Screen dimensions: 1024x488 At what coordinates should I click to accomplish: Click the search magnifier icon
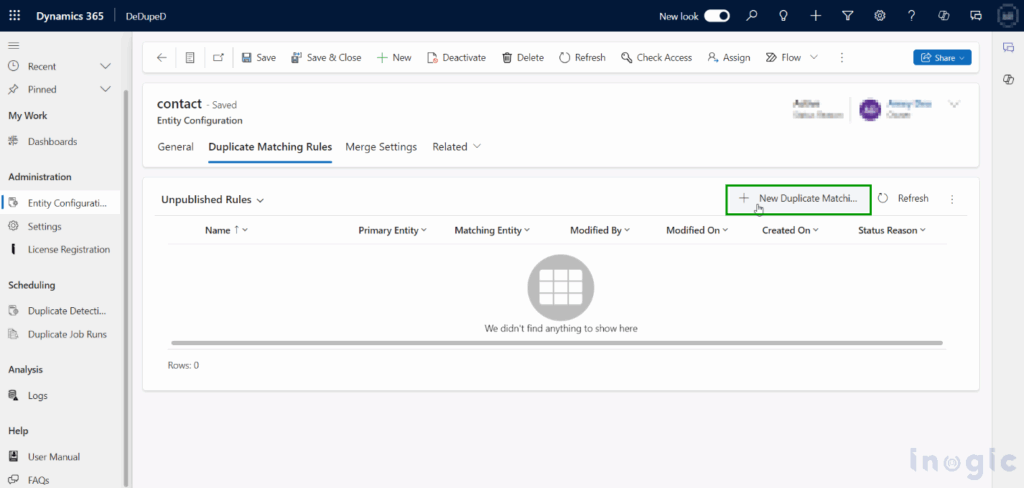coord(752,16)
